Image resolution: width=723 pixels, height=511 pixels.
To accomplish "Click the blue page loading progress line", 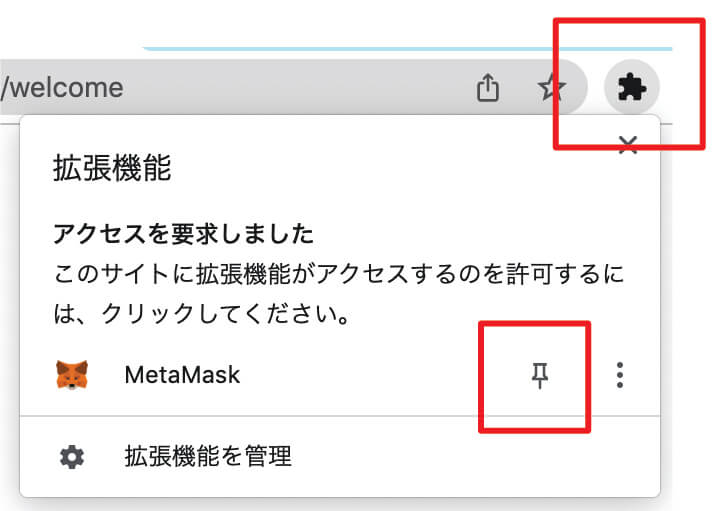I will 408,48.
